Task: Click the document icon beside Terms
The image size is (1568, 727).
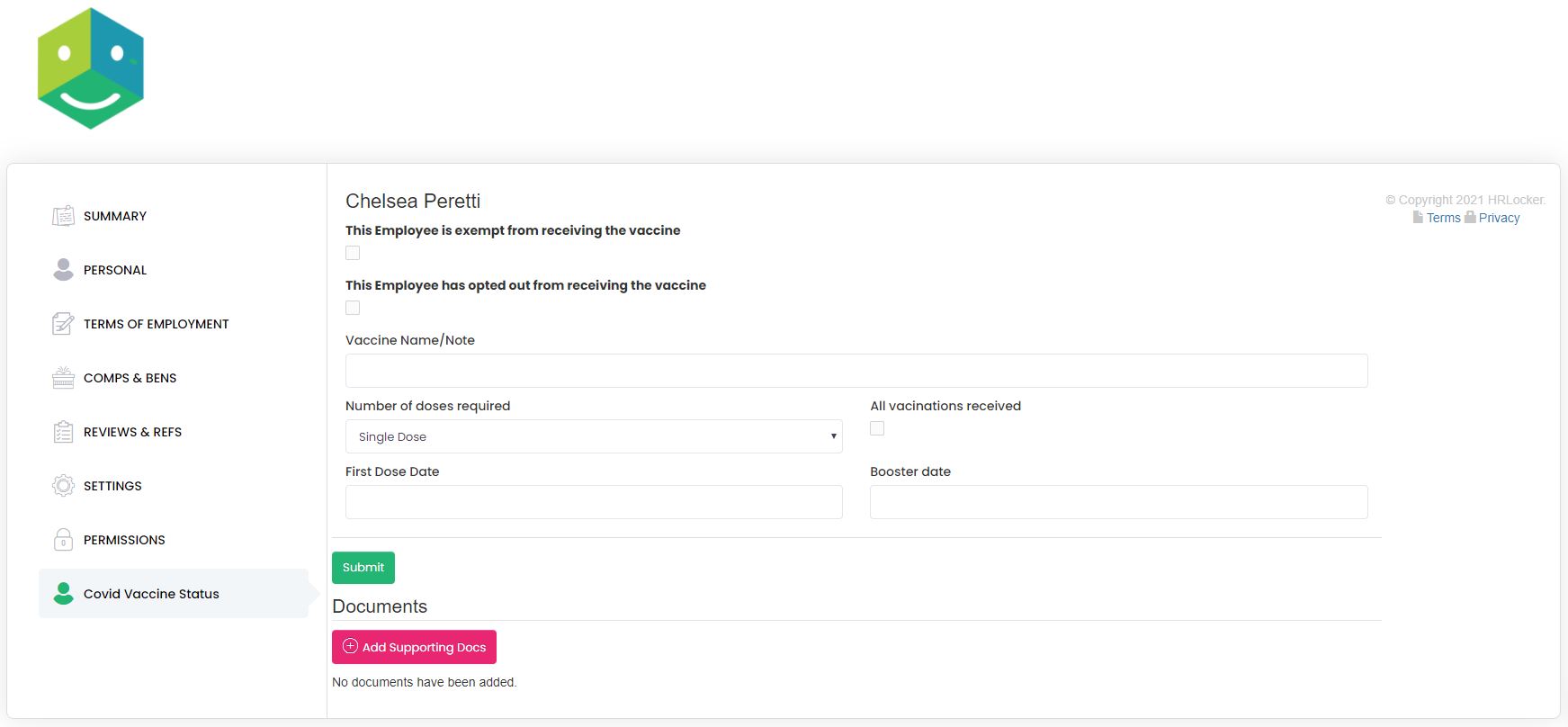Action: coord(1418,218)
